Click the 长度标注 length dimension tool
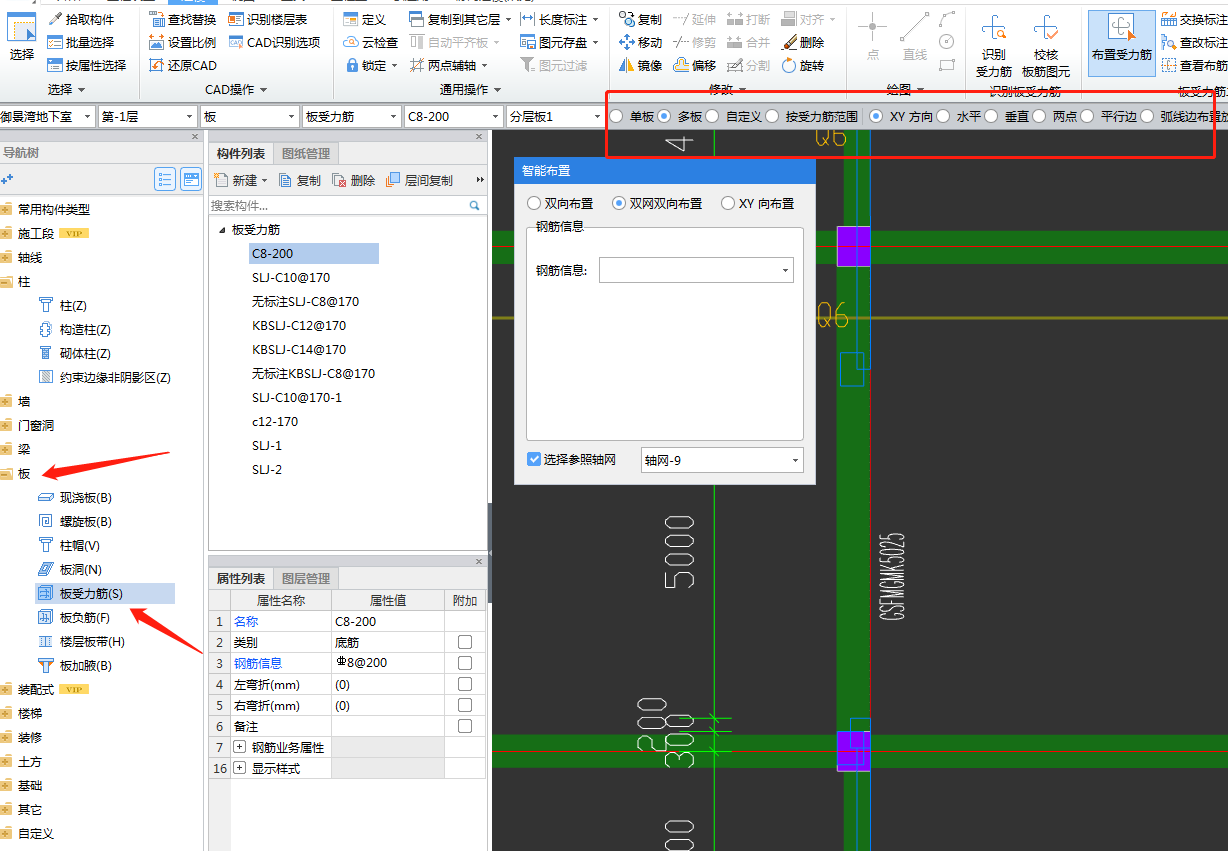 [560, 19]
